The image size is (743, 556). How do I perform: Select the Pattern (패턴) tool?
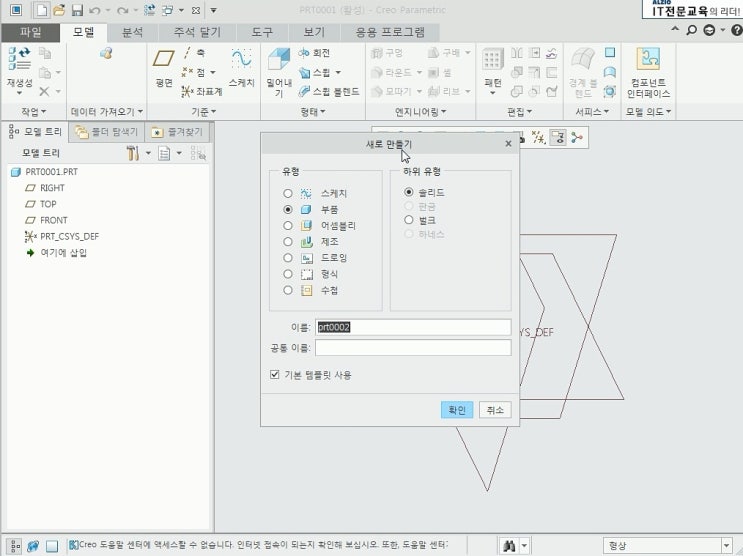coord(493,66)
